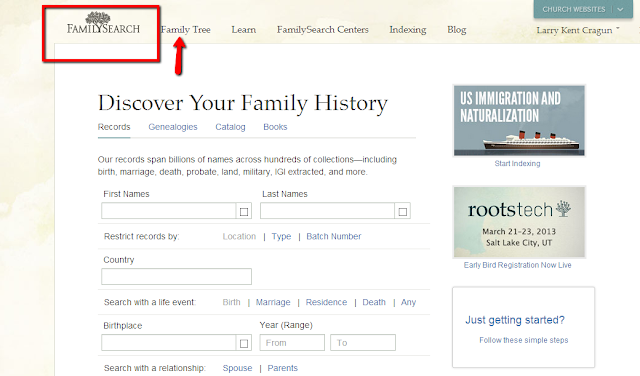Click the Birthplace input field
This screenshot has height=376, width=640.
169,343
